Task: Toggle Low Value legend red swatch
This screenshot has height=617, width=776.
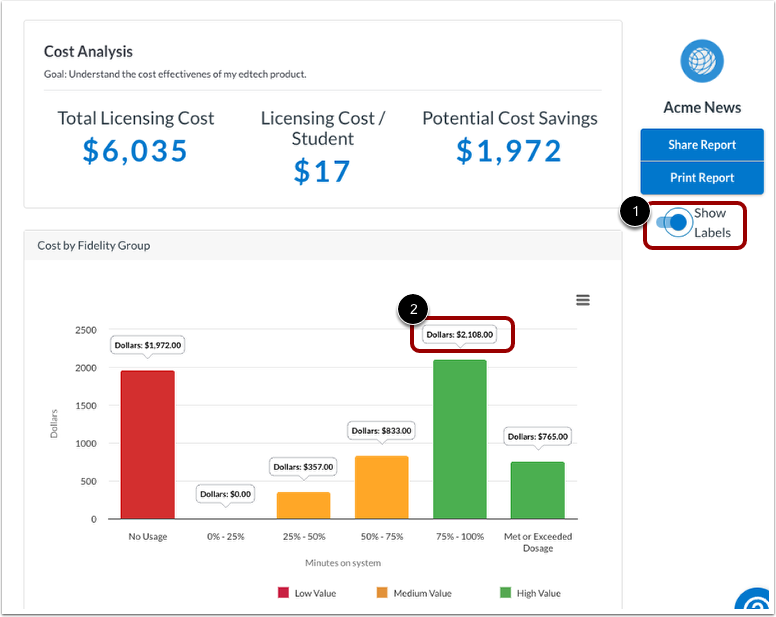Action: (x=283, y=593)
